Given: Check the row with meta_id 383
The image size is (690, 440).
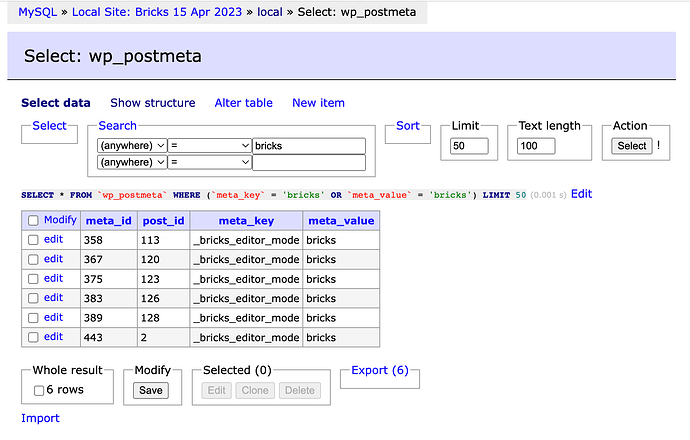Looking at the screenshot, I should coord(33,298).
